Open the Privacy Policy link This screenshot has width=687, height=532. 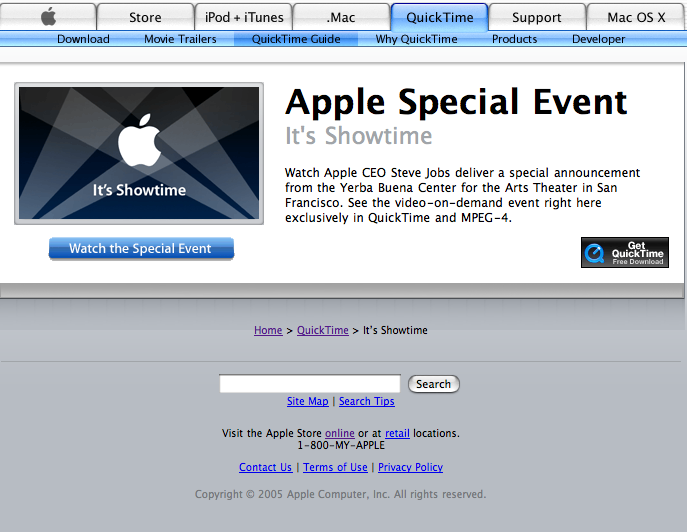[x=410, y=467]
